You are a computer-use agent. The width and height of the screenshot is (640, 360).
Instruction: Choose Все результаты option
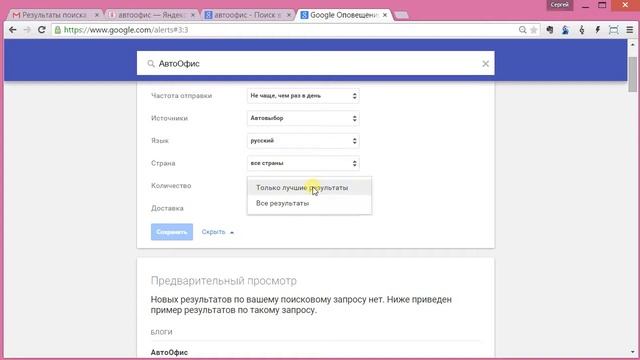(309, 203)
